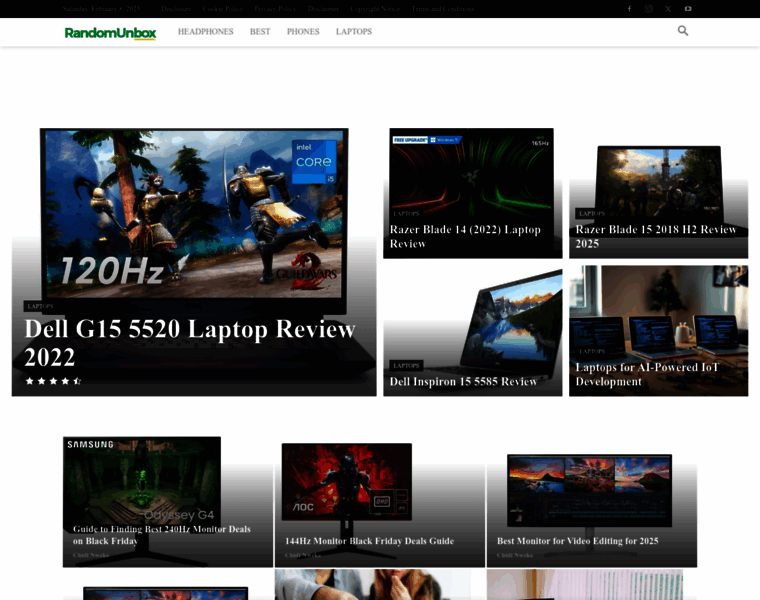Click Laptops tag on Dell Inspiron card
760x600 pixels.
406,365
